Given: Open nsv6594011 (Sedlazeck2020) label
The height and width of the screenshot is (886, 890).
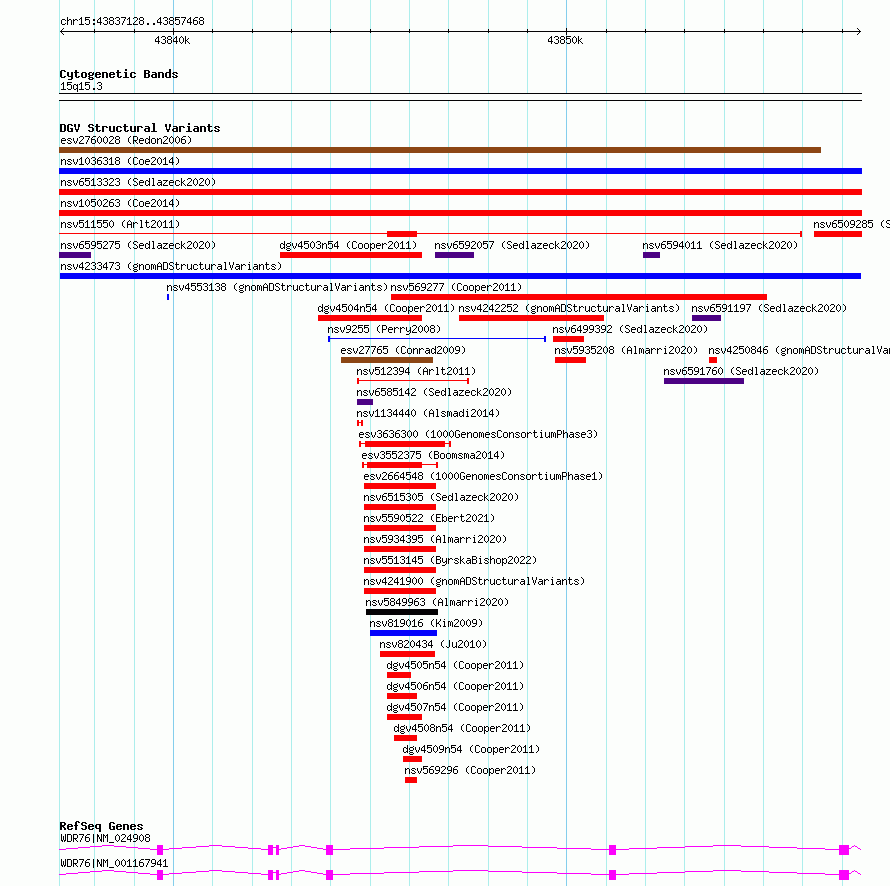Looking at the screenshot, I should pos(720,245).
